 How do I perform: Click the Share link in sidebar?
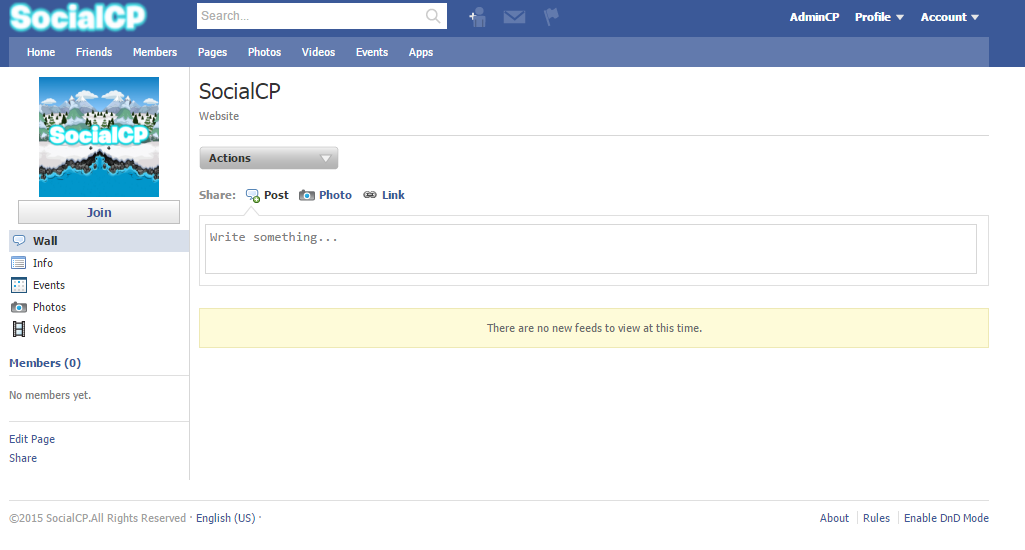[x=23, y=458]
